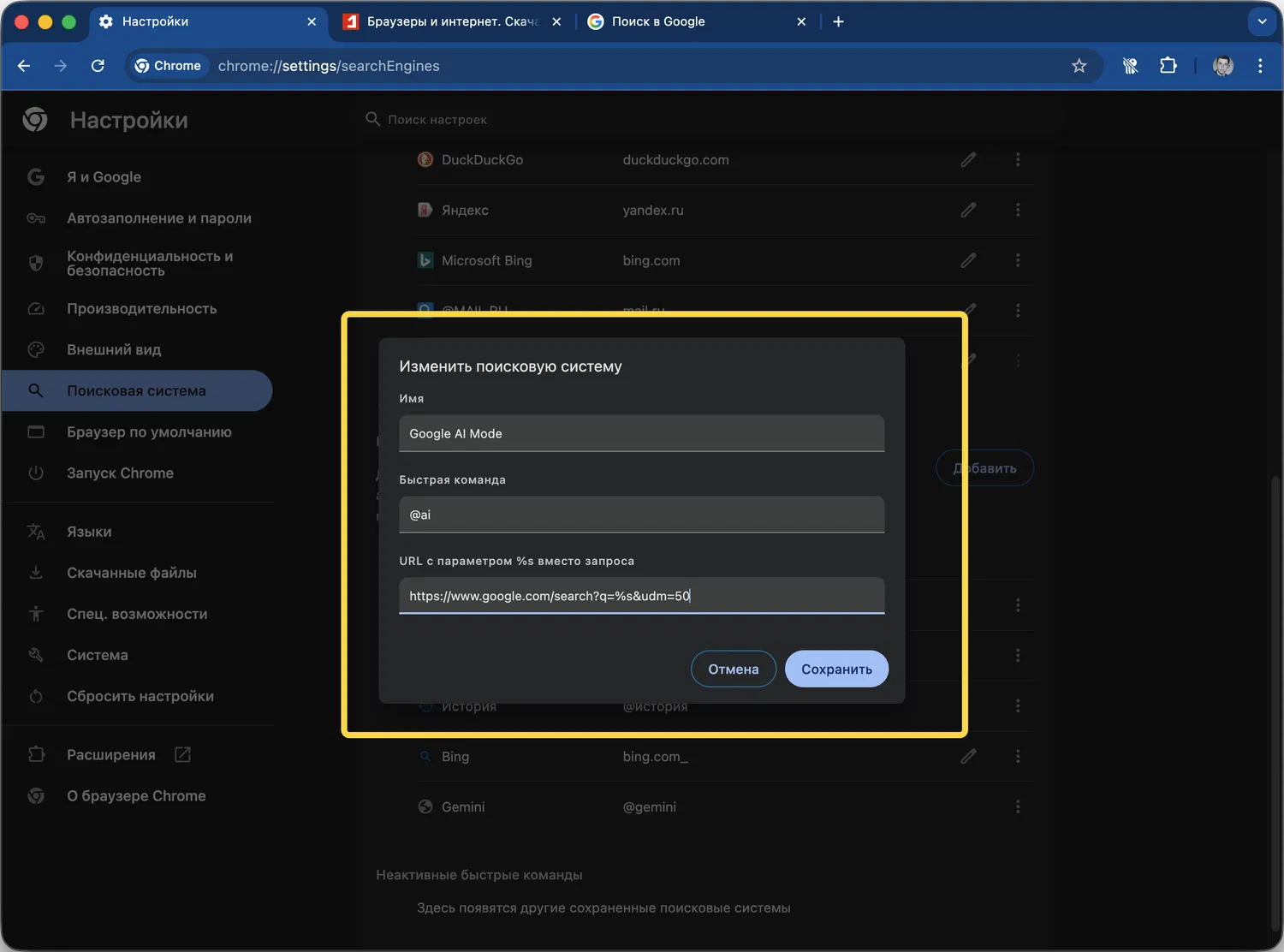Click the Имя field with Google AI Mode
Screen dimensions: 1284x952
(641, 434)
